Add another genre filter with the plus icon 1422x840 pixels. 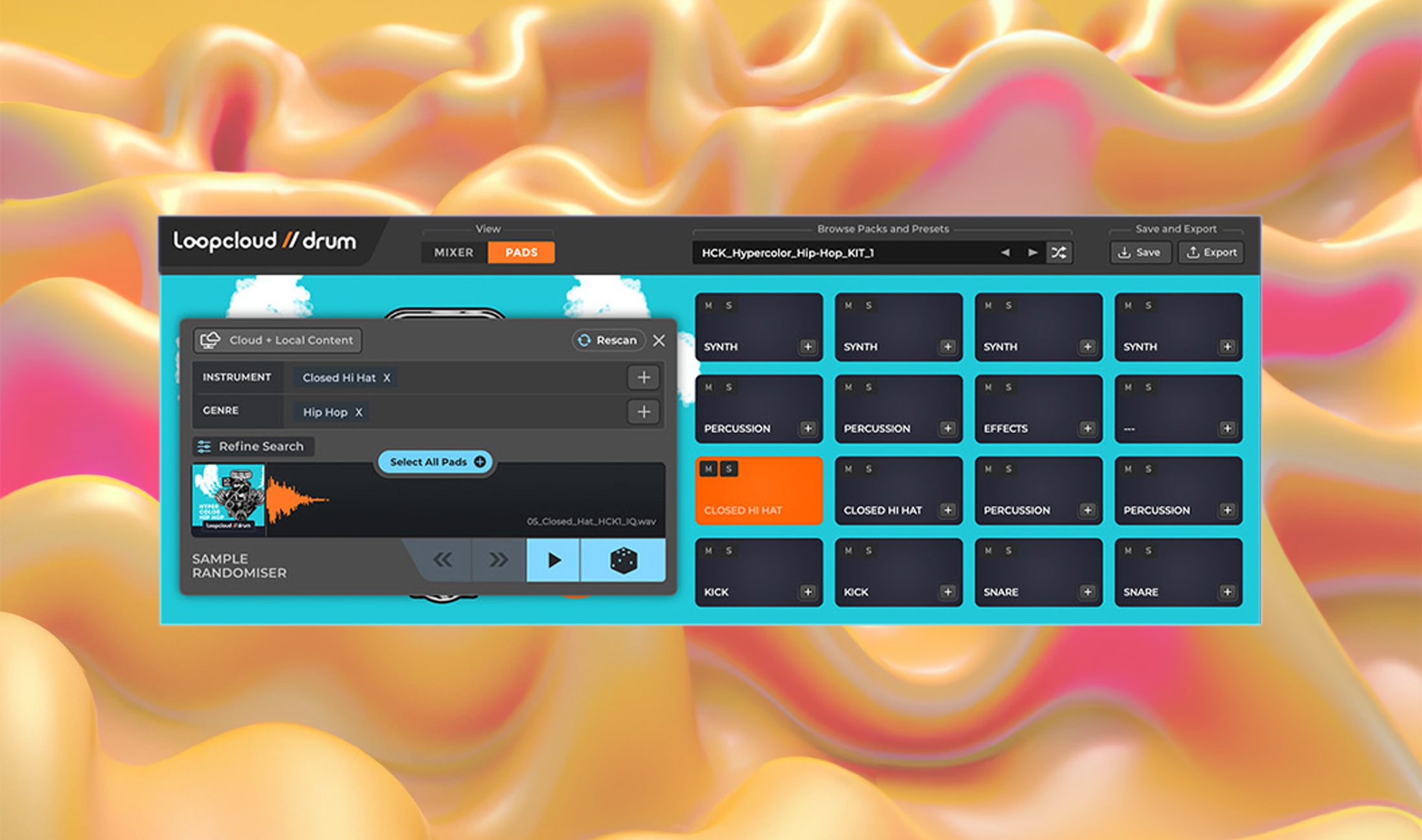(x=643, y=412)
